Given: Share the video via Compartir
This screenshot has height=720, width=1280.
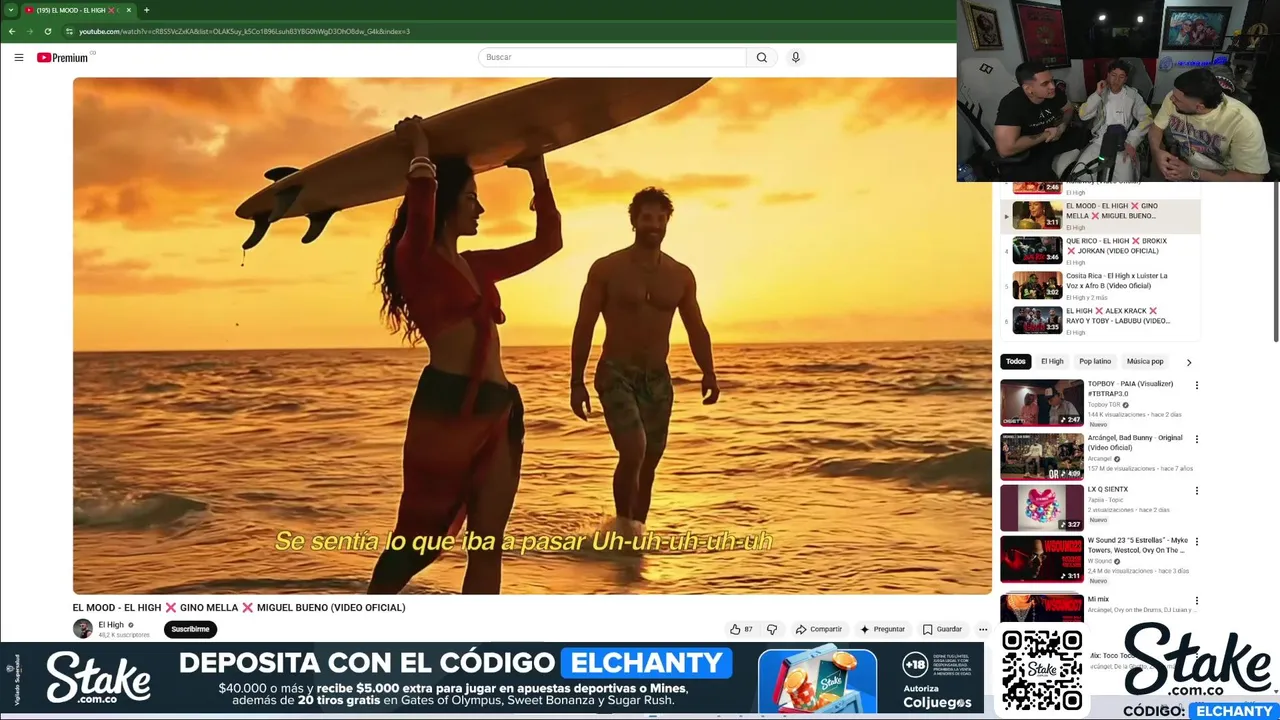Looking at the screenshot, I should tap(819, 629).
